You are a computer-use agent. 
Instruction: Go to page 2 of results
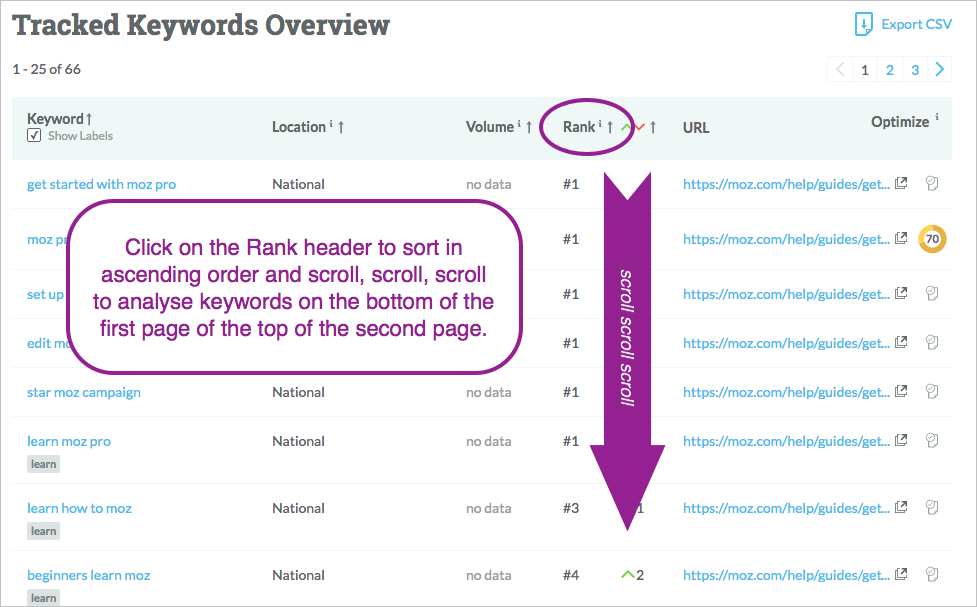pyautogui.click(x=889, y=70)
